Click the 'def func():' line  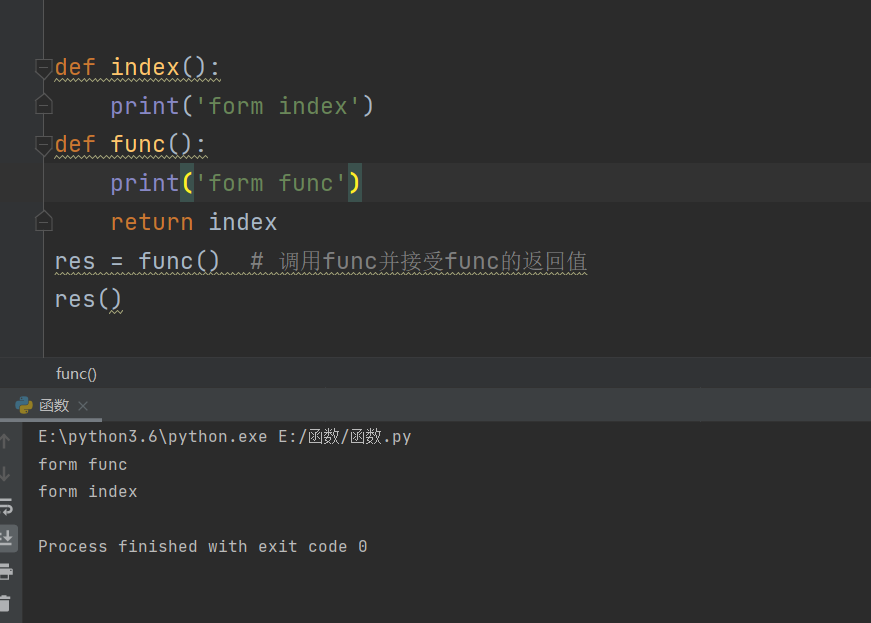[x=131, y=144]
